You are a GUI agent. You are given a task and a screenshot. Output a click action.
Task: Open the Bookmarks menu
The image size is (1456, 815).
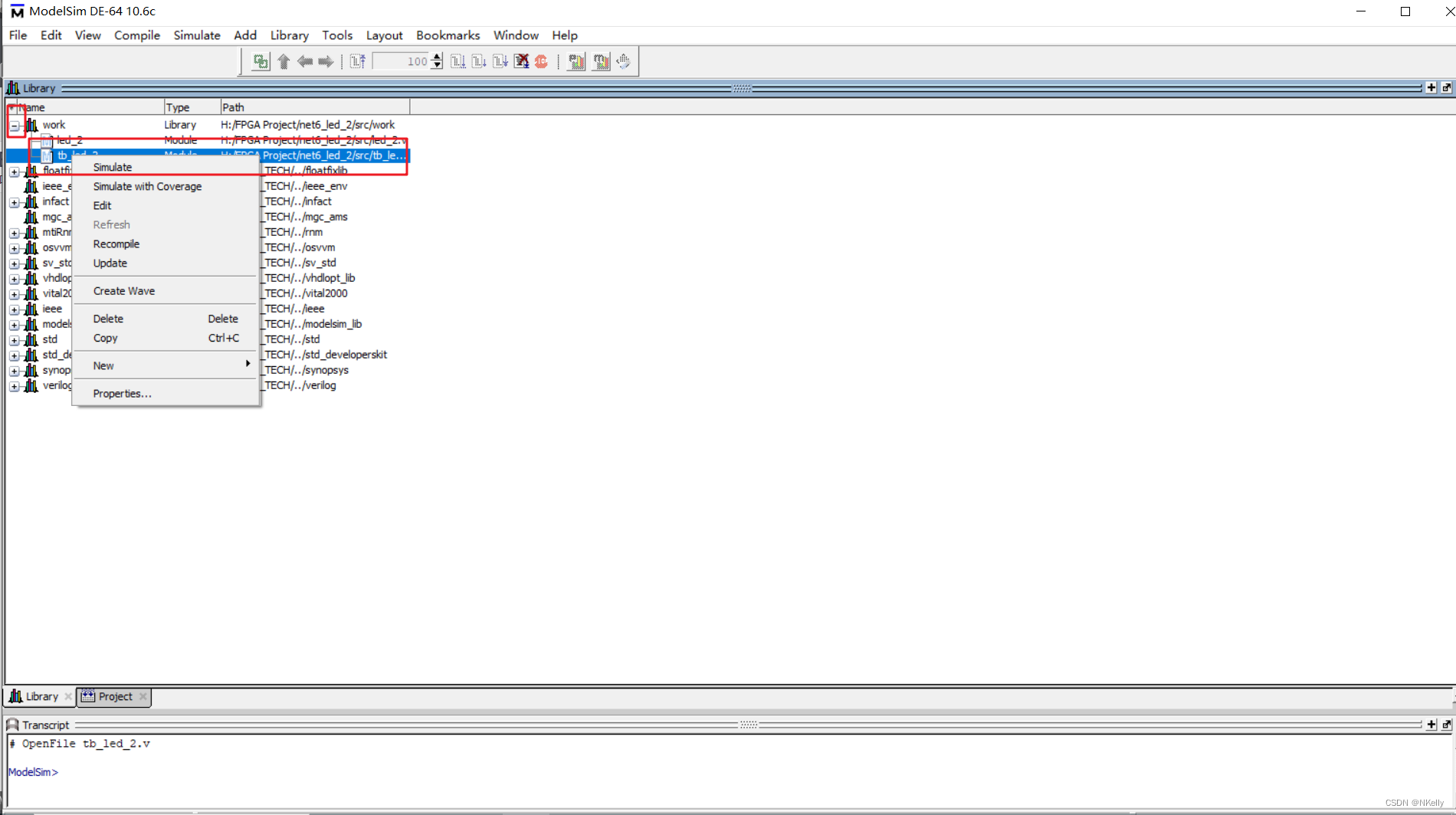pos(448,35)
